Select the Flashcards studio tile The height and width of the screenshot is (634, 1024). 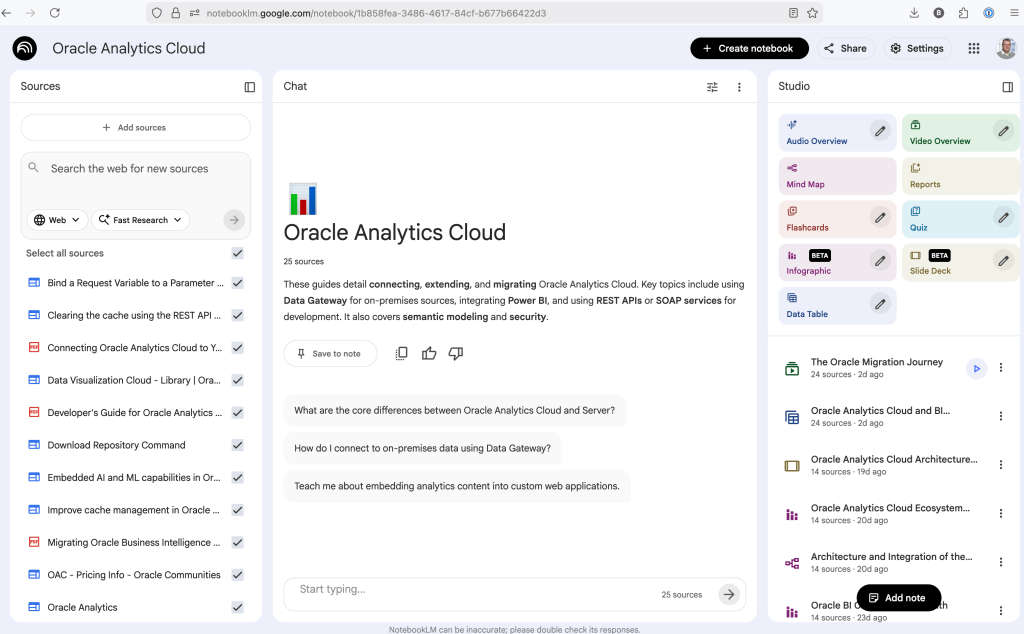(x=820, y=219)
